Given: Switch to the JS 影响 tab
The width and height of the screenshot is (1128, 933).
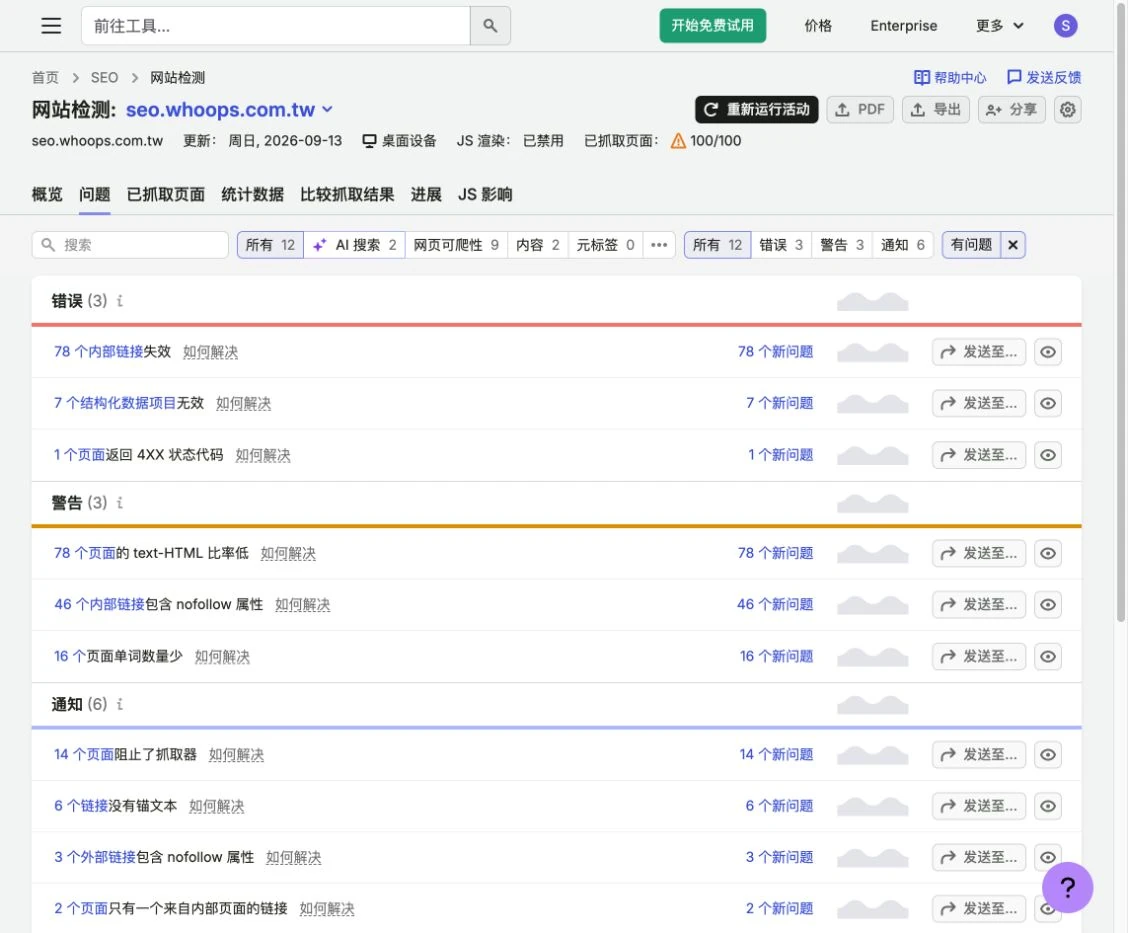Looking at the screenshot, I should [485, 194].
